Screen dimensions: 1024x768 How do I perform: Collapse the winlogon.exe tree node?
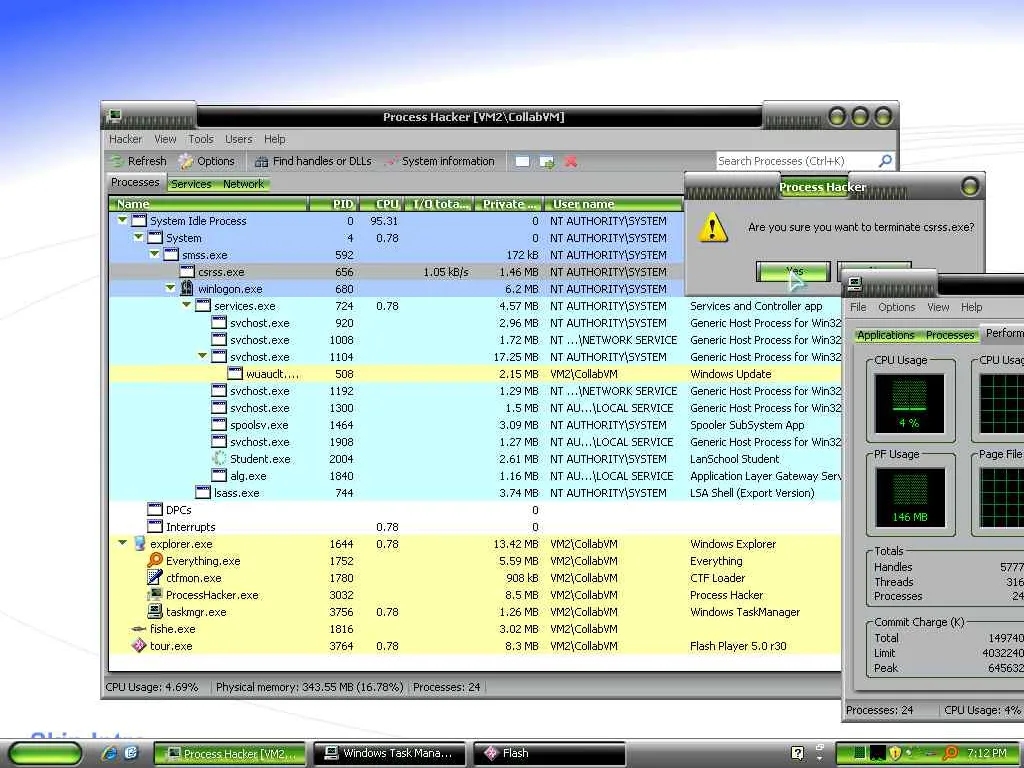coord(170,288)
